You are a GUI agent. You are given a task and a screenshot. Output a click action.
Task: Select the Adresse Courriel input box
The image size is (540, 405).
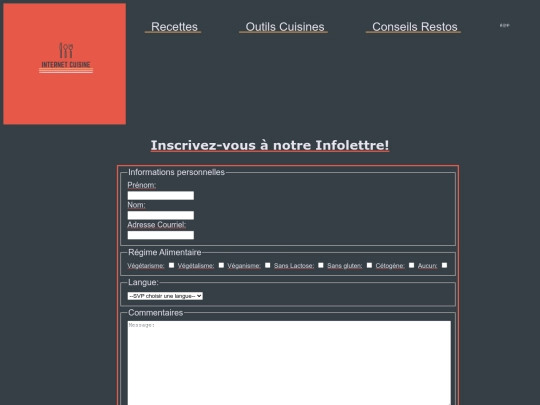[160, 235]
